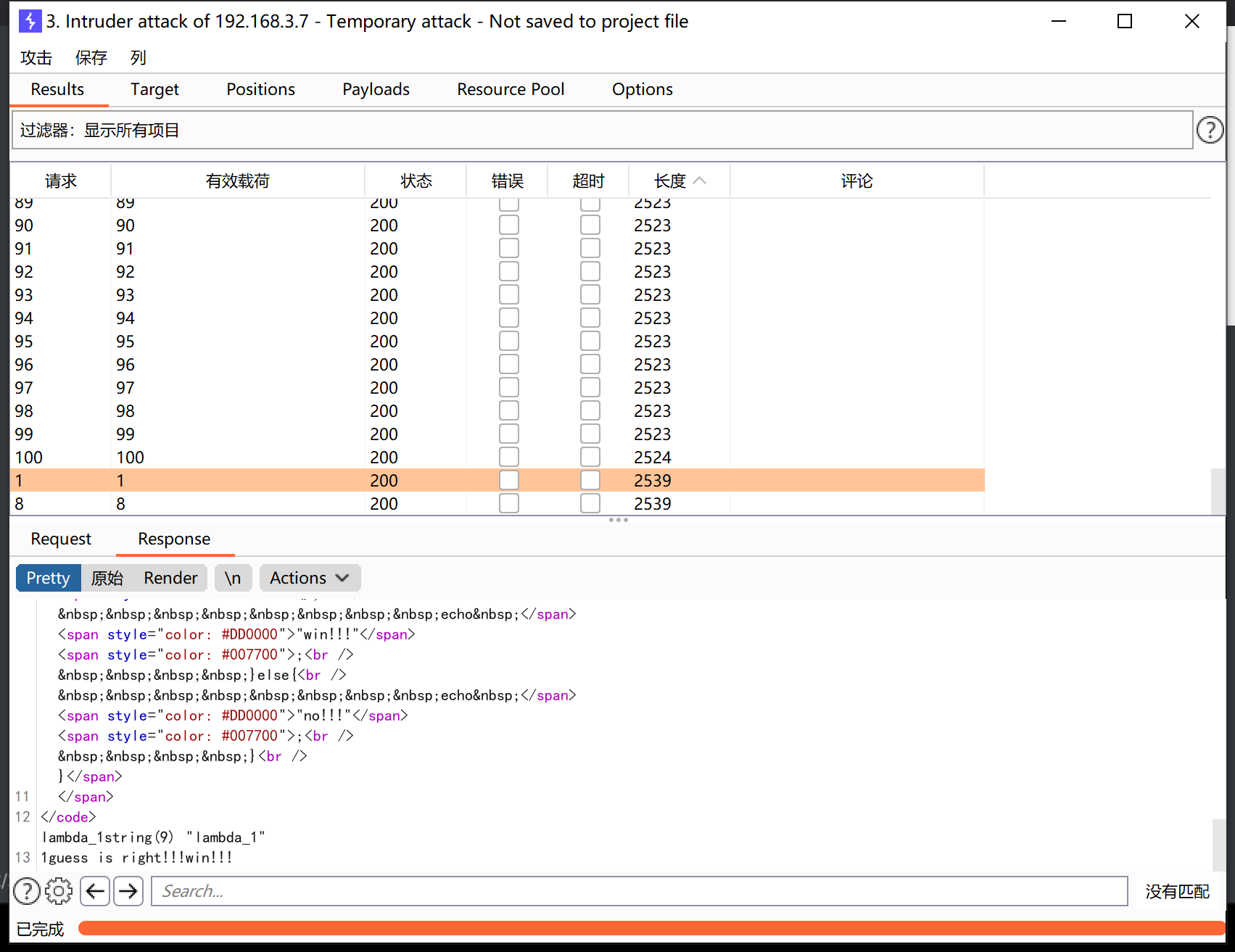Screen dimensions: 1235x952
Task: Tick the error checkbox in request 97 row
Action: point(509,388)
